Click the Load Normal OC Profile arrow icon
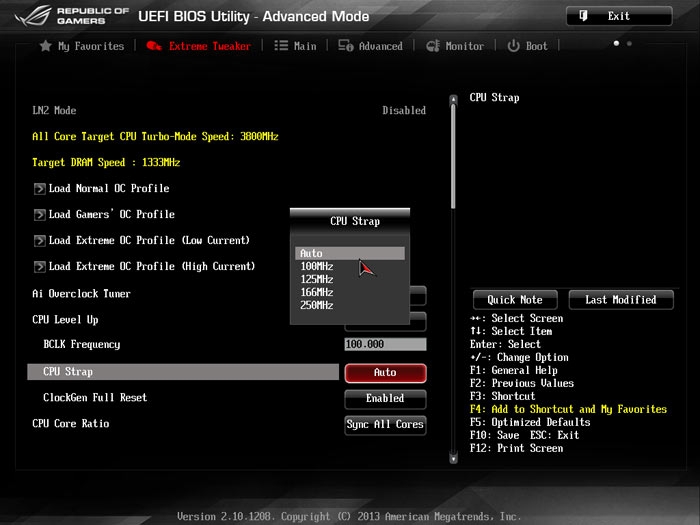The width and height of the screenshot is (700, 525). [x=40, y=188]
